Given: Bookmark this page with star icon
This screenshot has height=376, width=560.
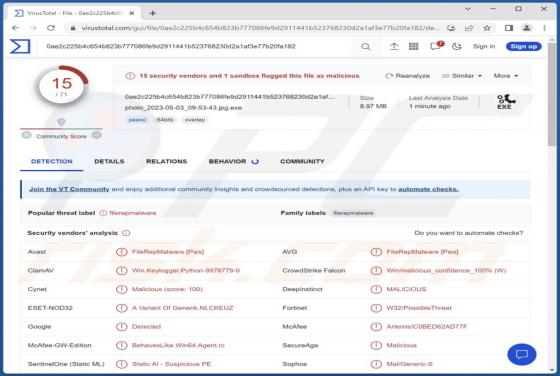Looking at the screenshot, I should pyautogui.click(x=486, y=28).
